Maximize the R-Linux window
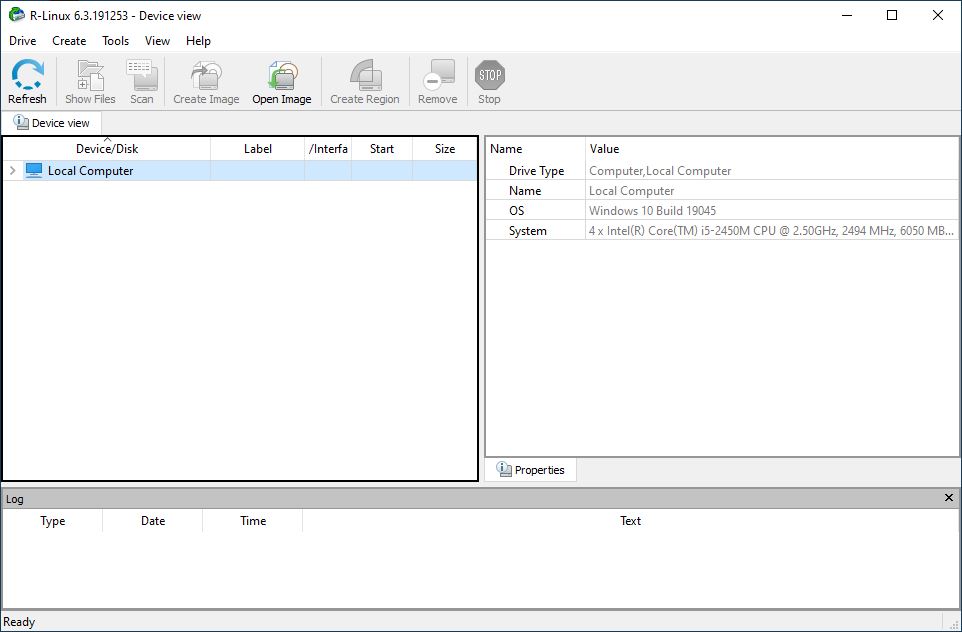This screenshot has width=962, height=632. coord(892,15)
